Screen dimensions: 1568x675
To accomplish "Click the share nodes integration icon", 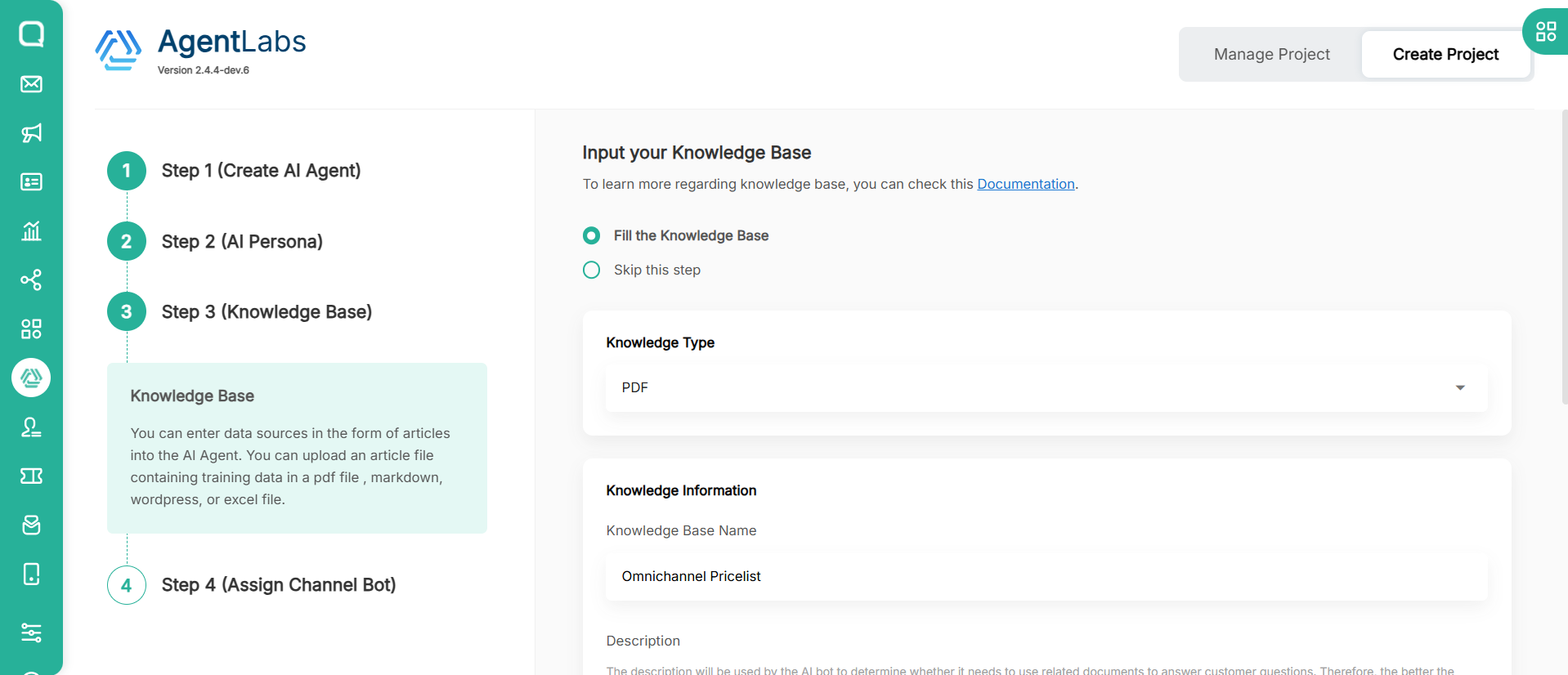I will point(31,280).
